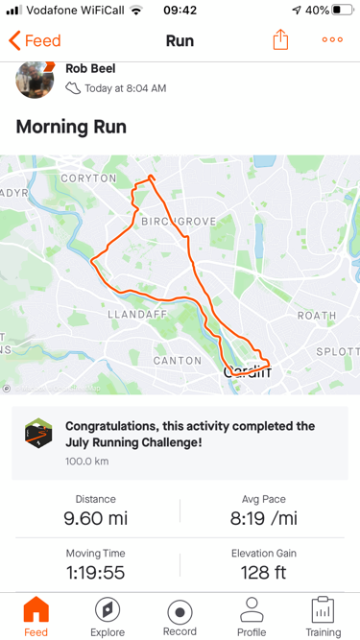Viewport: 360px width, 640px height.
Task: Open the July Running Challenge congratulations card
Action: [x=180, y=443]
